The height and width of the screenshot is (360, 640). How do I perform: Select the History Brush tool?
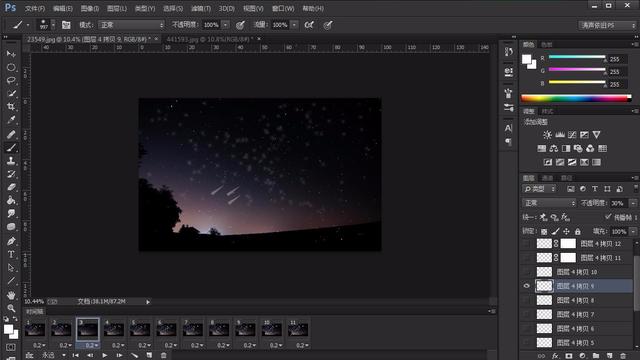tap(11, 174)
